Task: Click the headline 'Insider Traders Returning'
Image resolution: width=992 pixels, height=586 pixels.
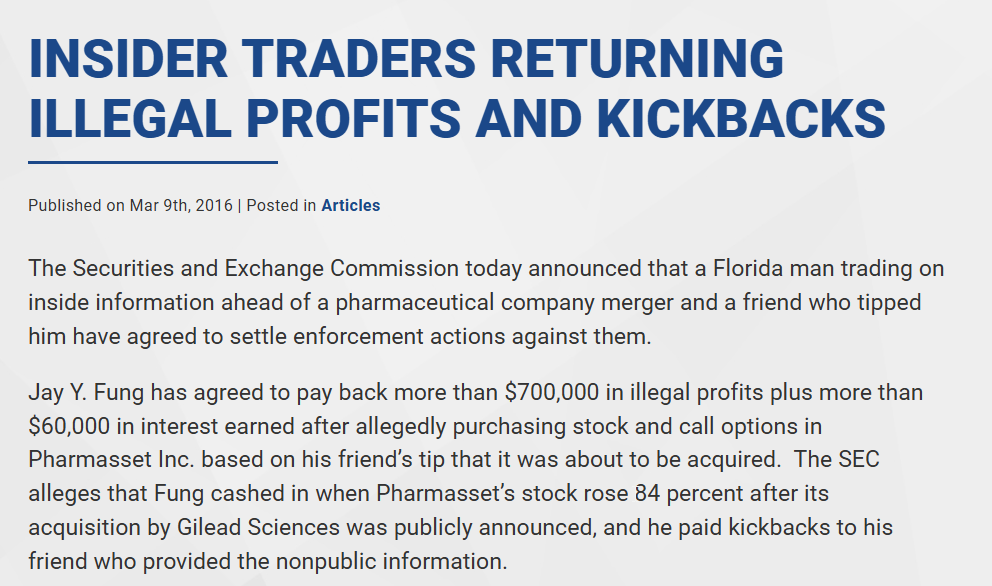Action: click(x=406, y=59)
